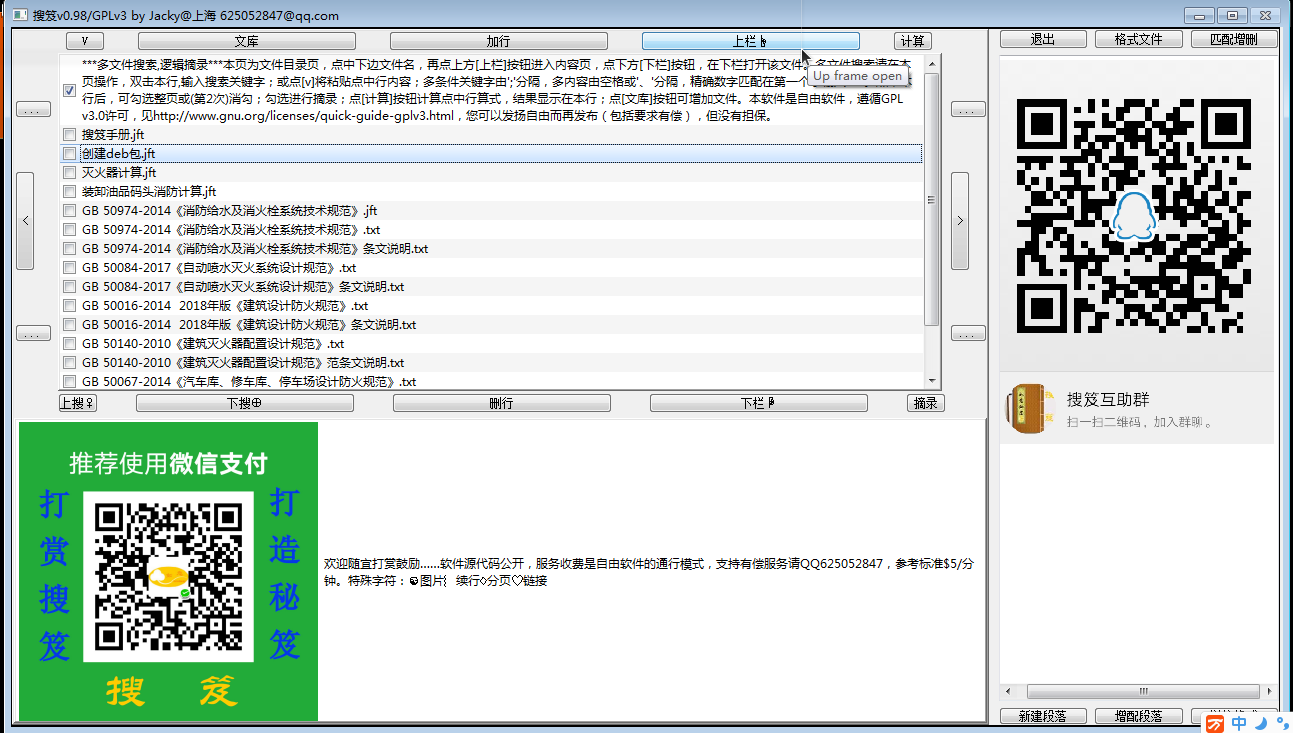Viewport: 1293px width, 733px height.
Task: Select the 搜笈手册.jft file name
Action: (x=113, y=134)
